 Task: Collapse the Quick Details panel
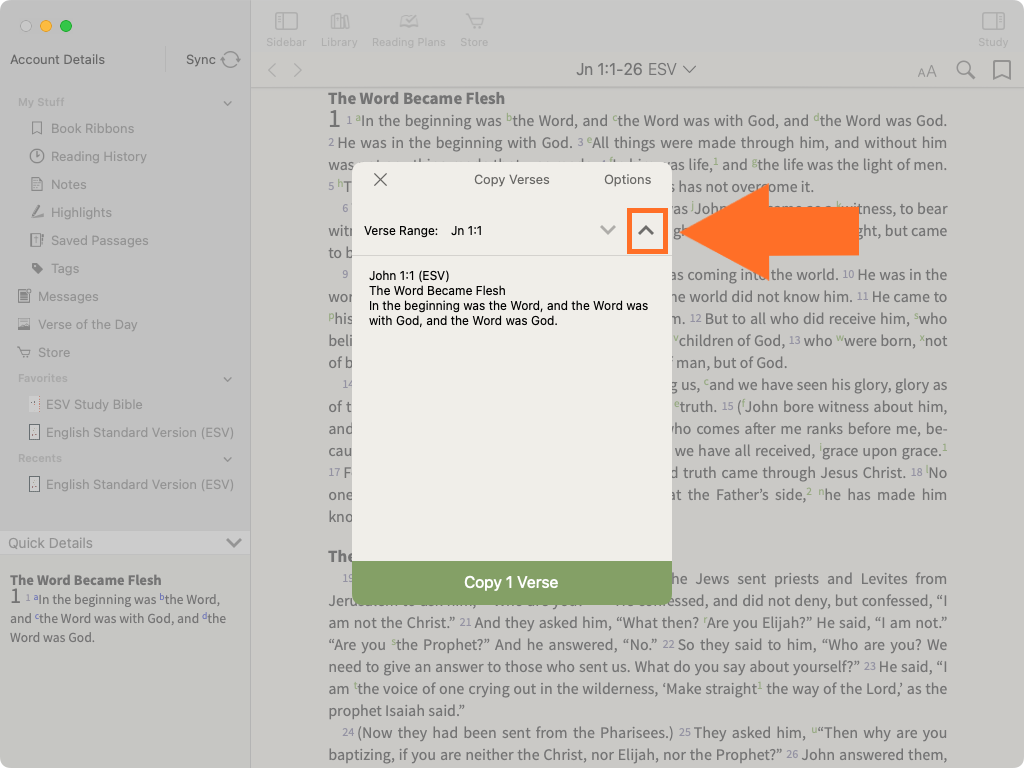point(234,543)
